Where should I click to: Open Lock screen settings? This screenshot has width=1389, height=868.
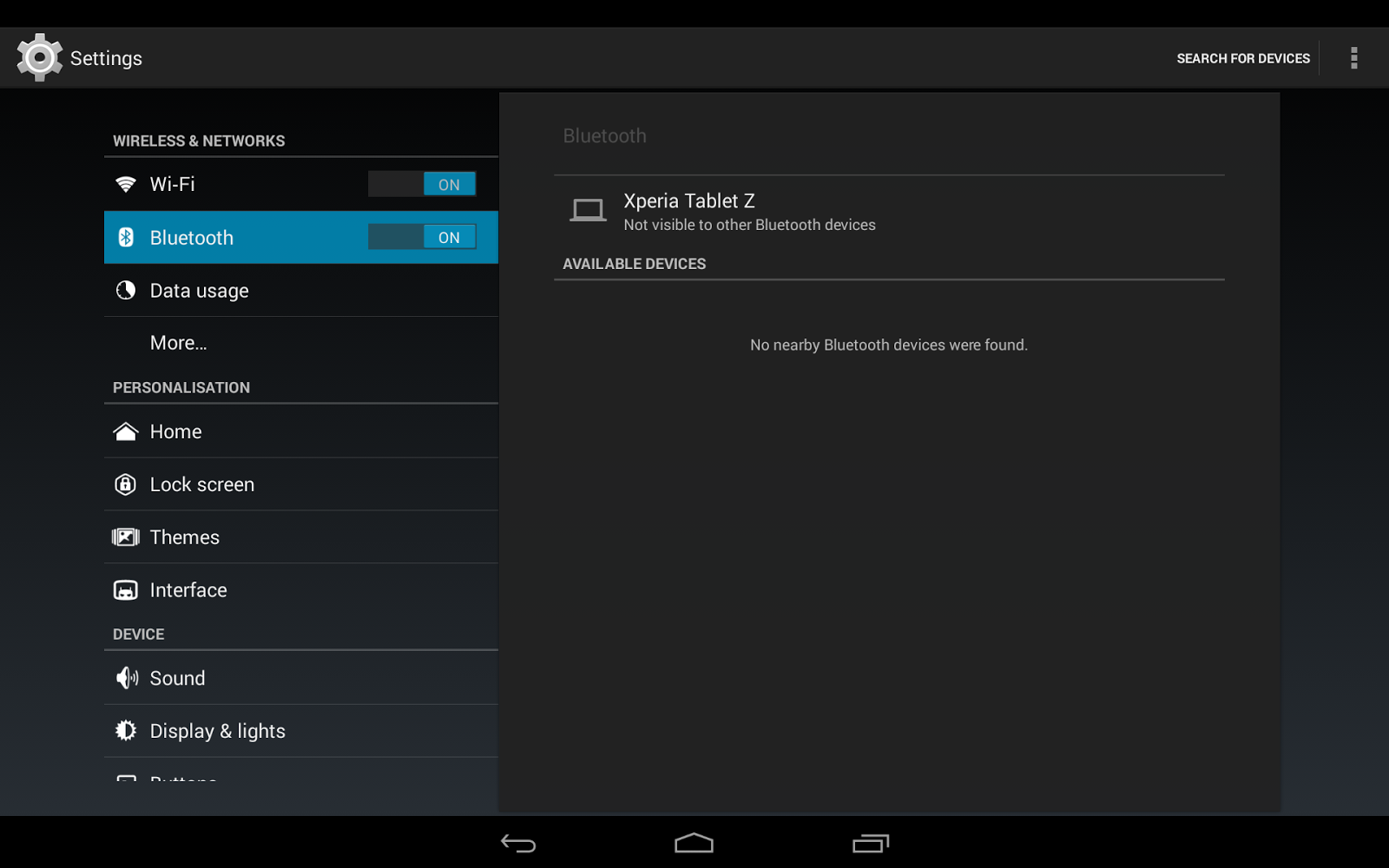click(301, 484)
